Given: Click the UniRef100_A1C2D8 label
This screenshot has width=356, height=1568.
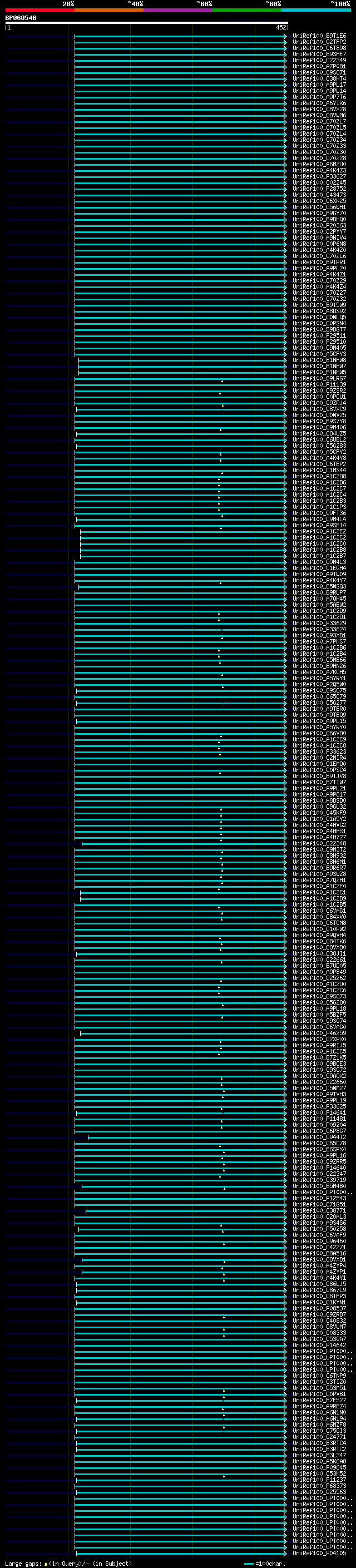Looking at the screenshot, I should pyautogui.click(x=319, y=477).
